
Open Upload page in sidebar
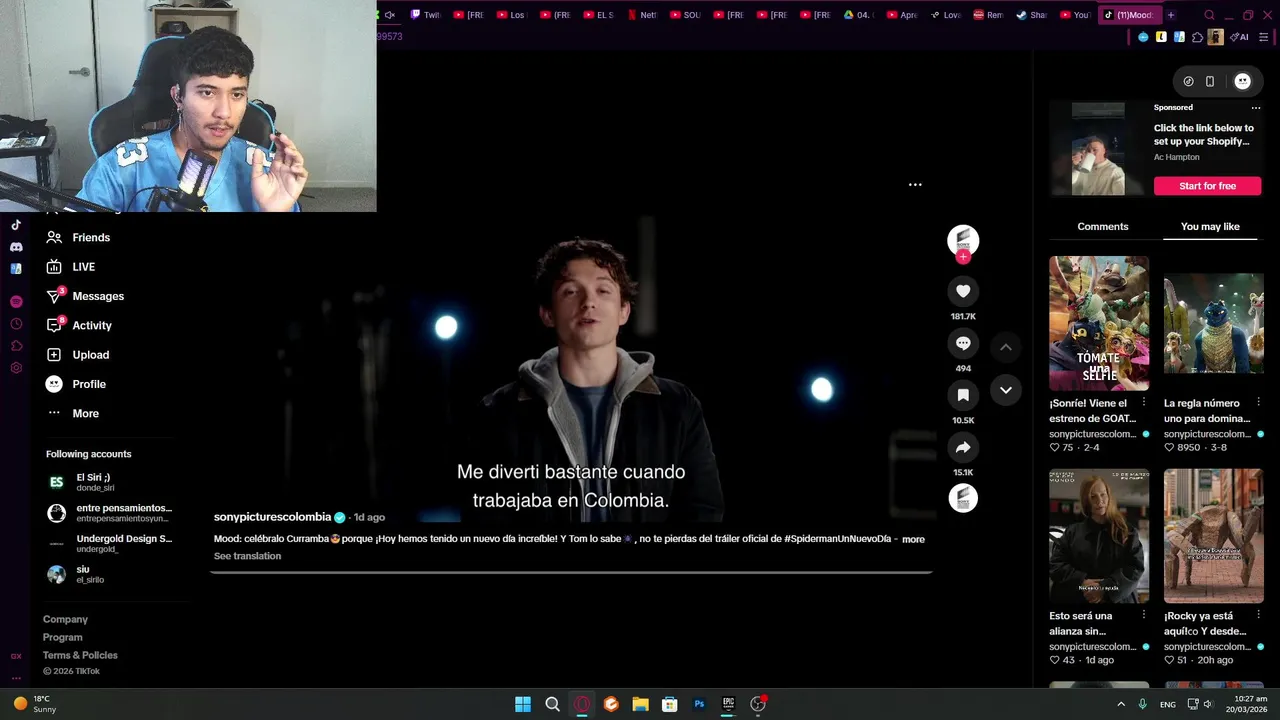pos(78,355)
